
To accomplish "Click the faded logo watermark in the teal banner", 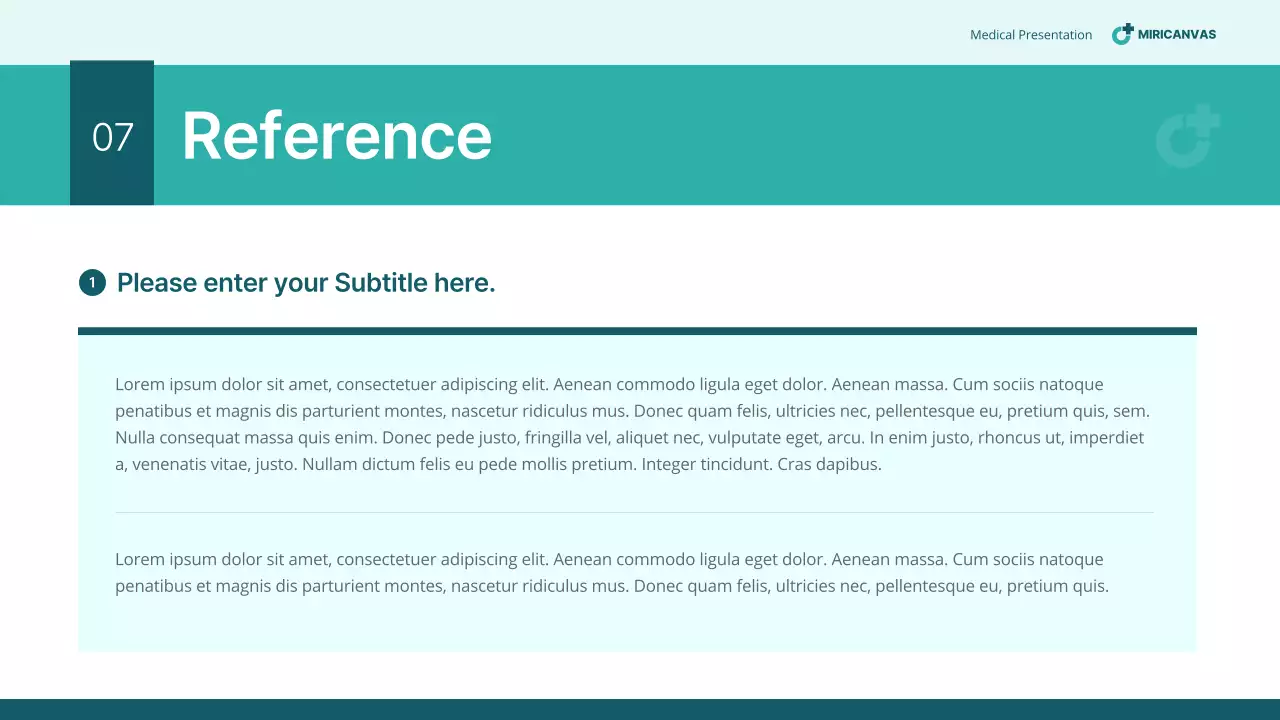I will (x=1187, y=137).
